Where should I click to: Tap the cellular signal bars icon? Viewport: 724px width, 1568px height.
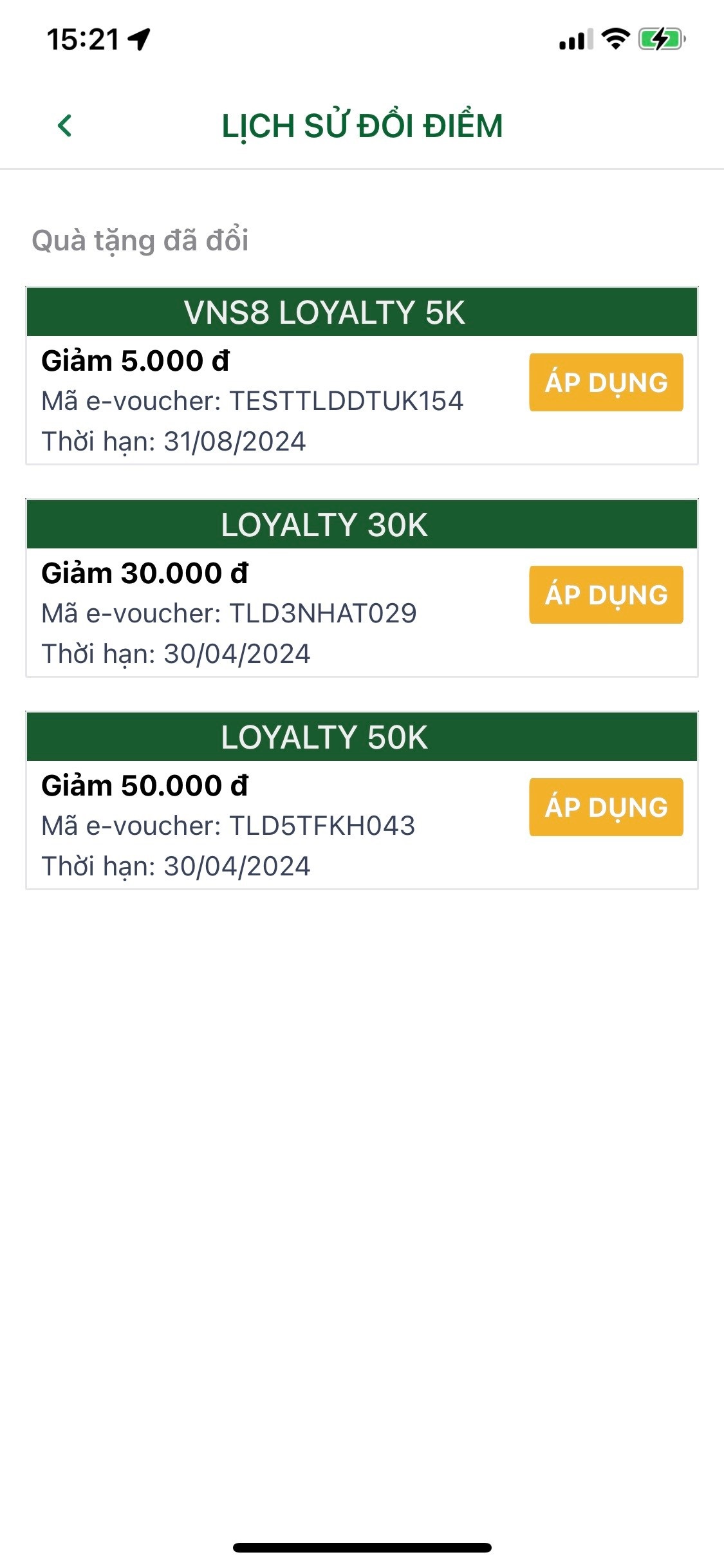pos(575,40)
